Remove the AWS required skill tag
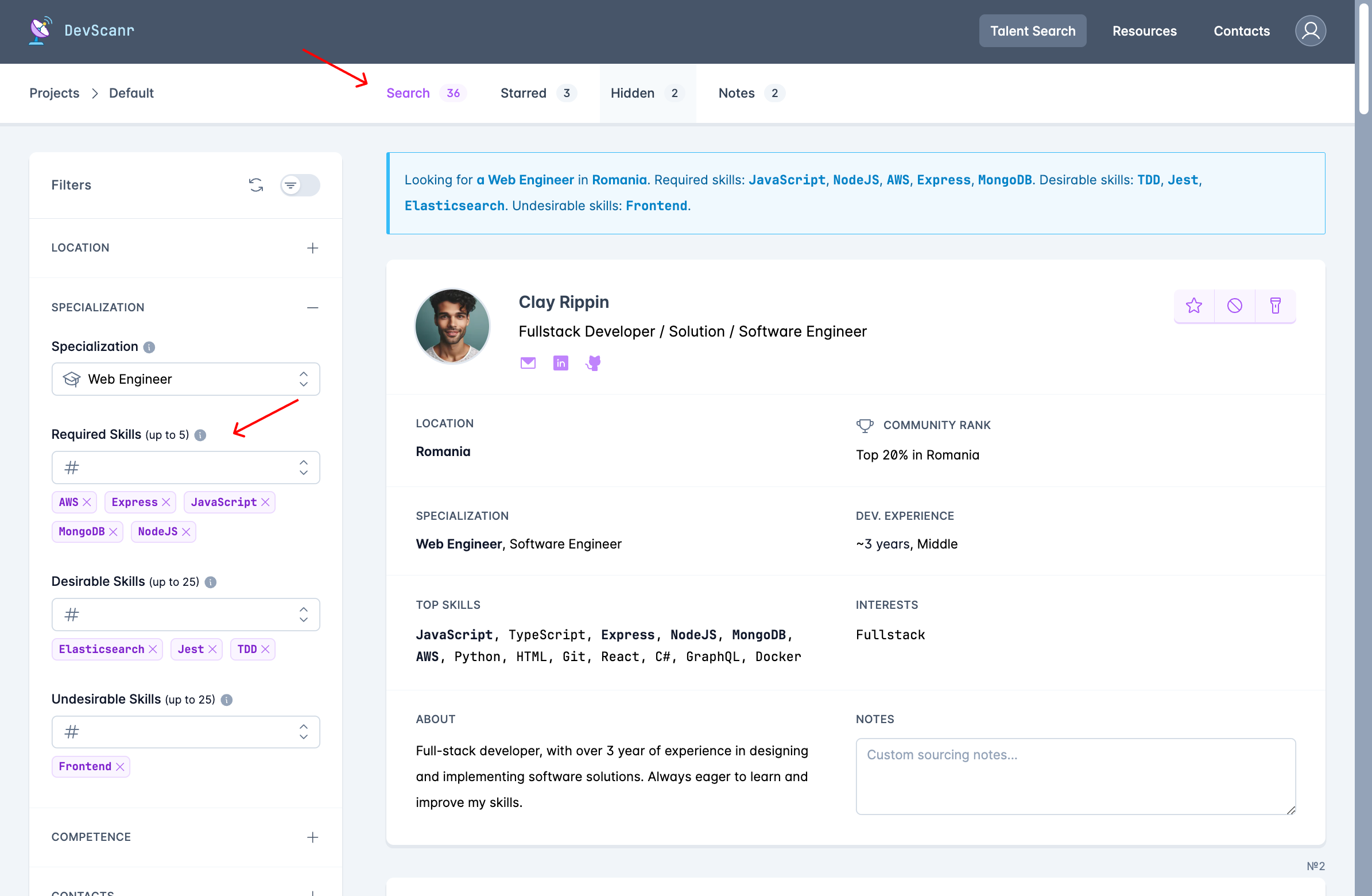The image size is (1372, 896). coord(88,502)
